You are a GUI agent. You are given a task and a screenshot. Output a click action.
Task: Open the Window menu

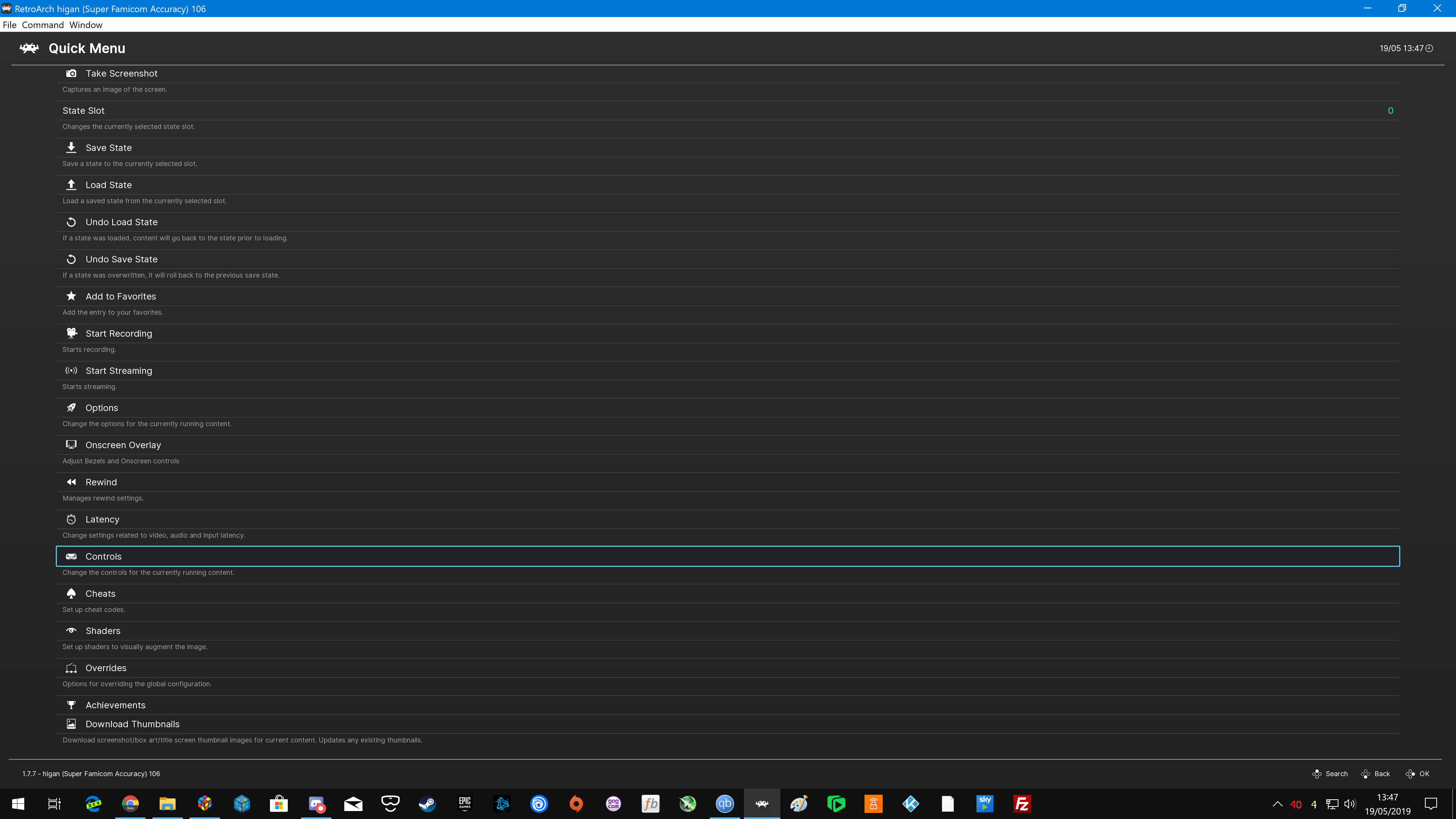pyautogui.click(x=86, y=25)
